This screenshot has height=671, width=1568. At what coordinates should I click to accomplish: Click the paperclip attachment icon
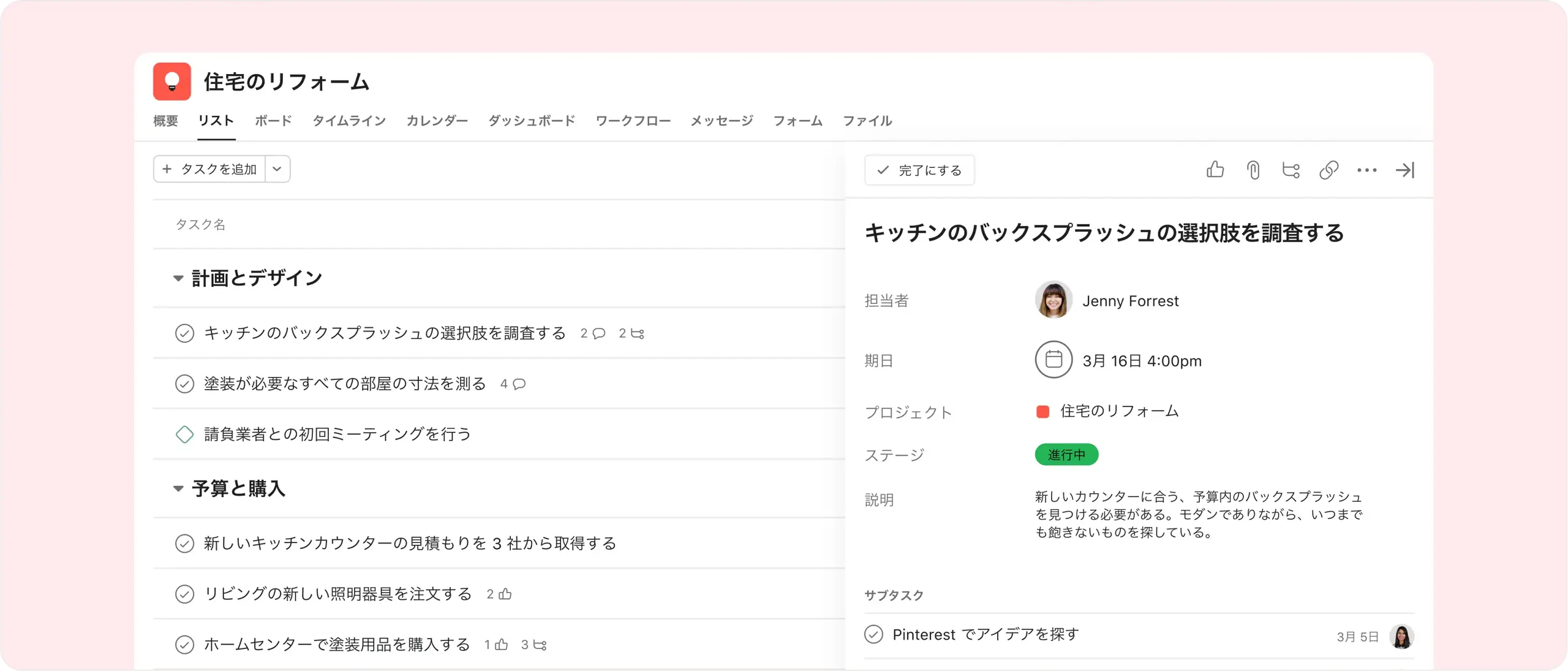[x=1253, y=170]
